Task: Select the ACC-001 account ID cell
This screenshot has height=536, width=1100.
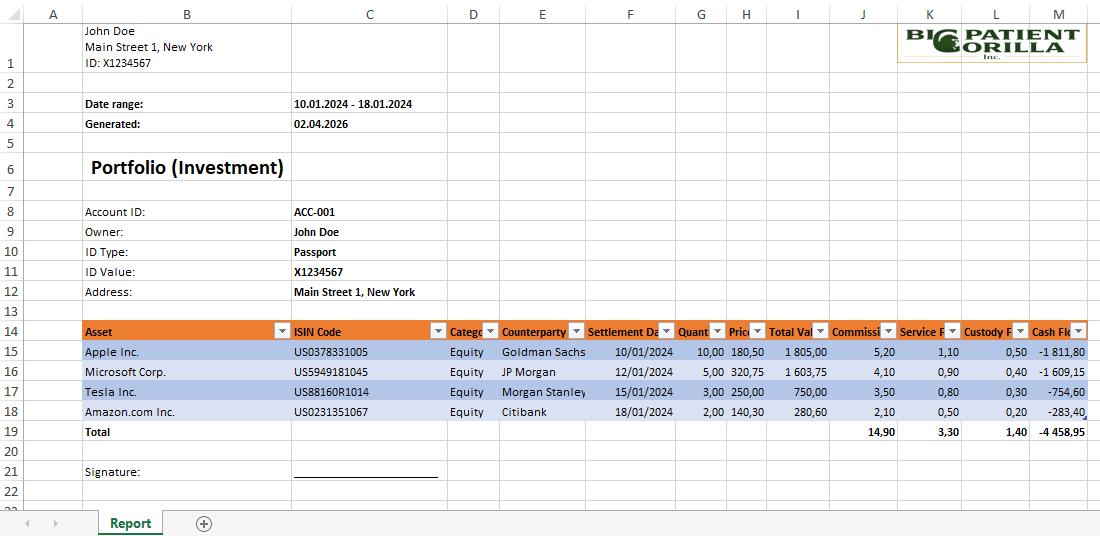Action: click(x=369, y=212)
